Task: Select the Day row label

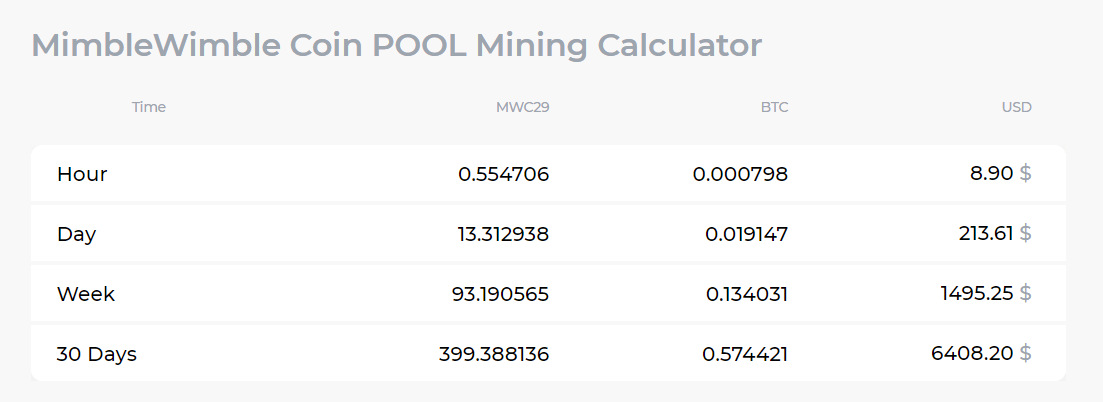Action: (x=76, y=234)
